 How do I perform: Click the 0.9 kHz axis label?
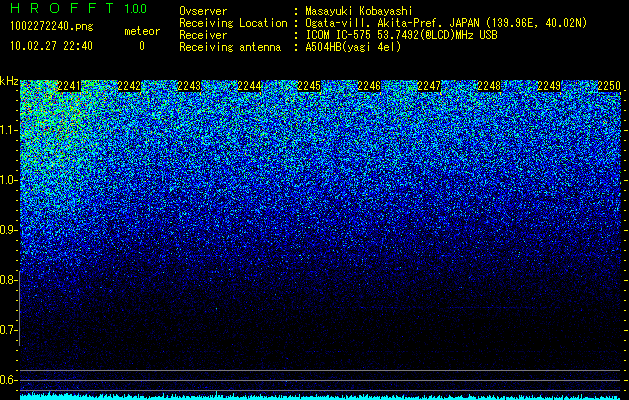tap(8, 230)
